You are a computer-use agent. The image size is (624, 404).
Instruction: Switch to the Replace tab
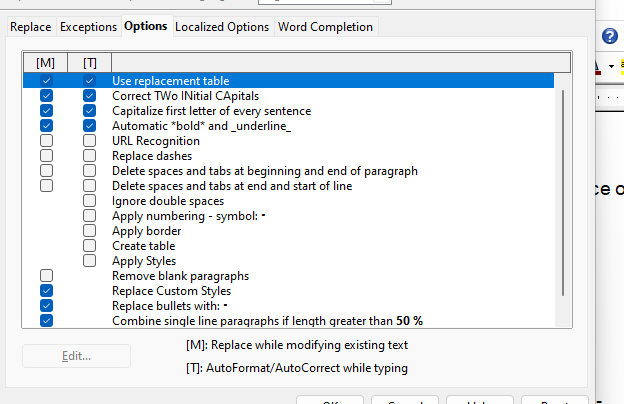coord(31,27)
